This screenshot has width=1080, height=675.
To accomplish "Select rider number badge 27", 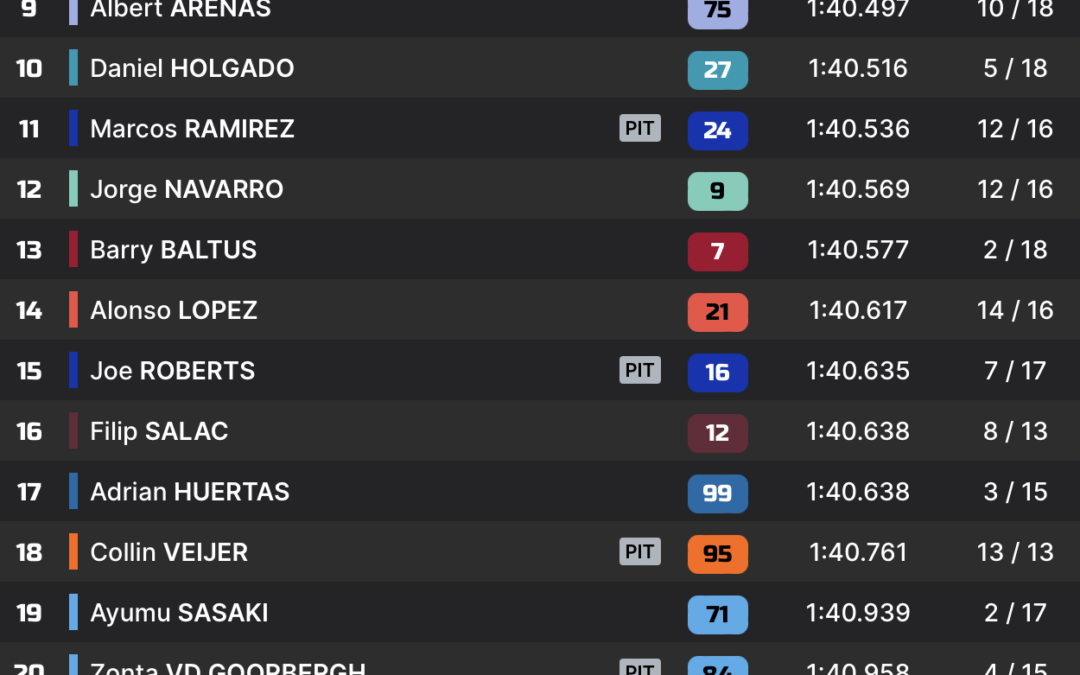I will pyautogui.click(x=718, y=70).
